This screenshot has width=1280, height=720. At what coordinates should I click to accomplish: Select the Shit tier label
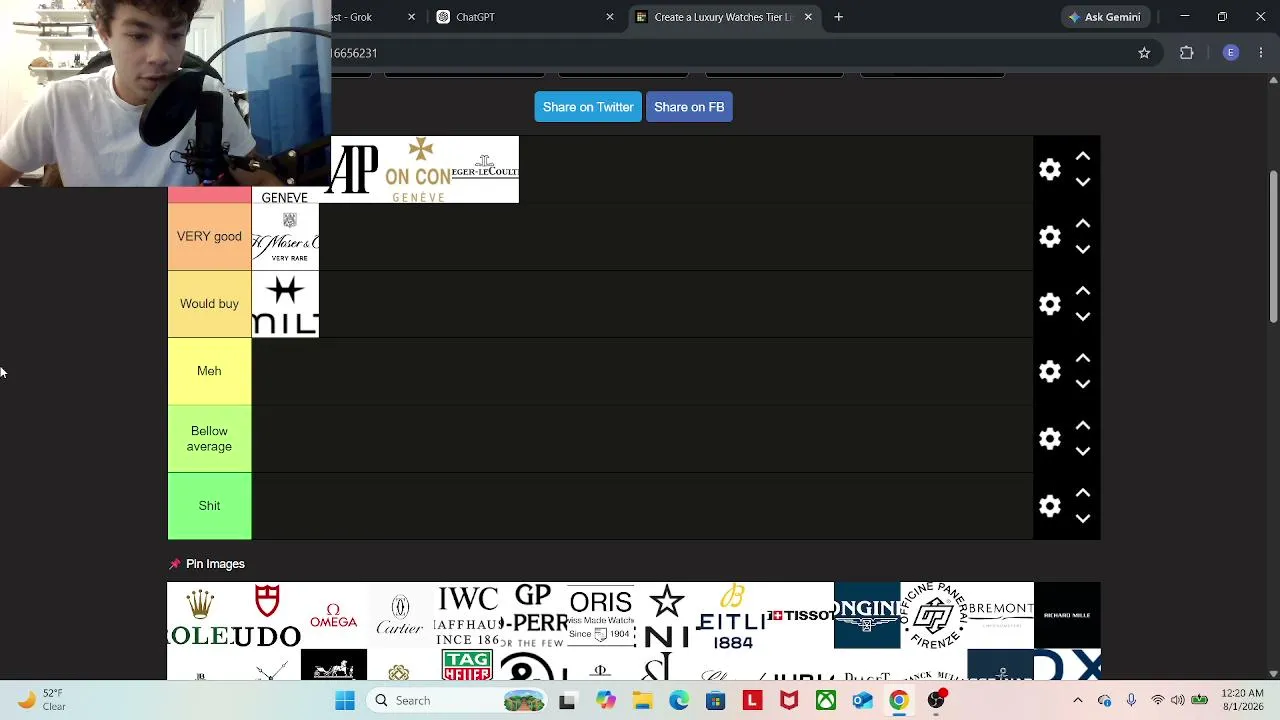209,506
